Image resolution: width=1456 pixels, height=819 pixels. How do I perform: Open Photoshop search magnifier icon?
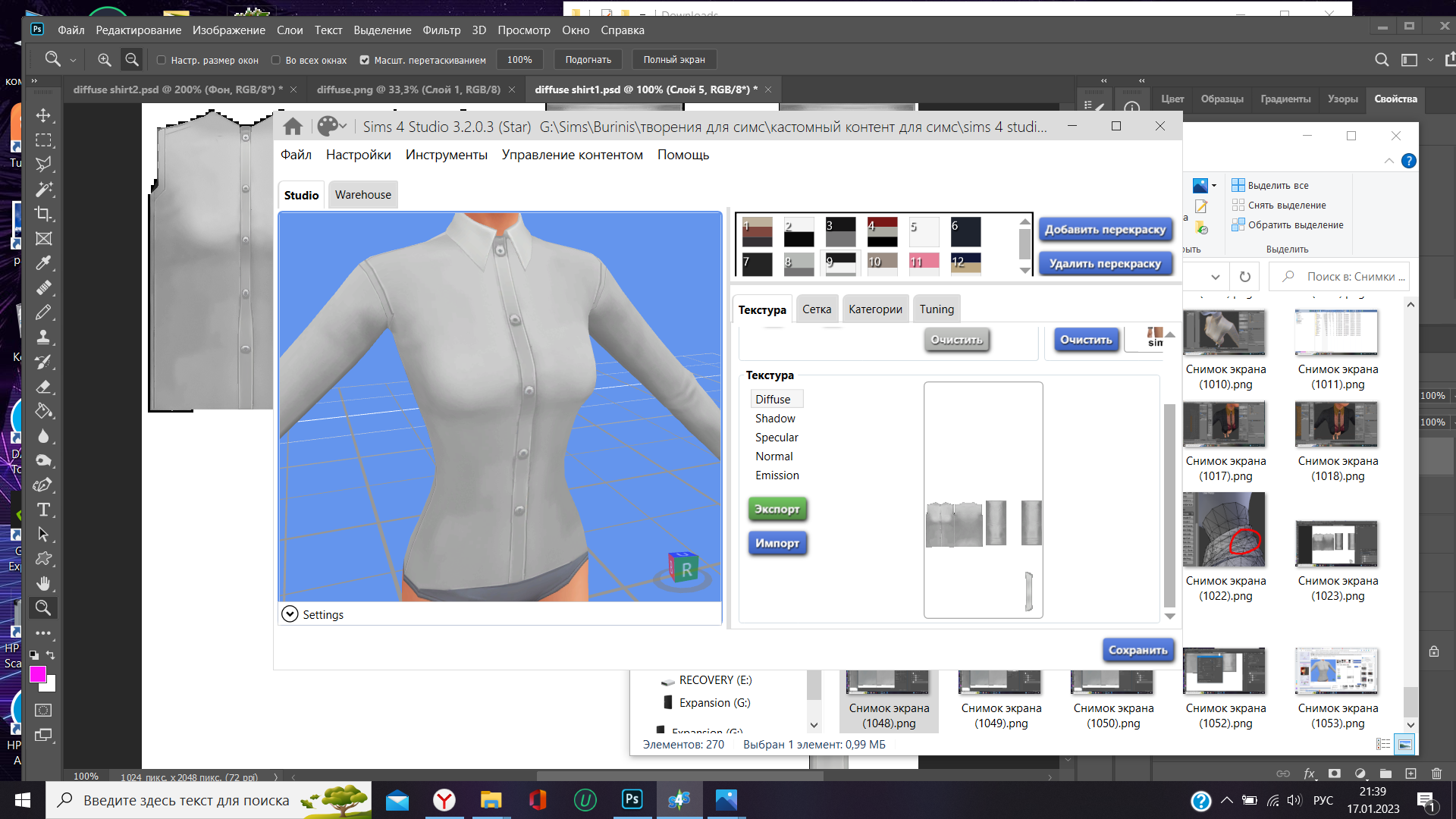(x=1382, y=60)
